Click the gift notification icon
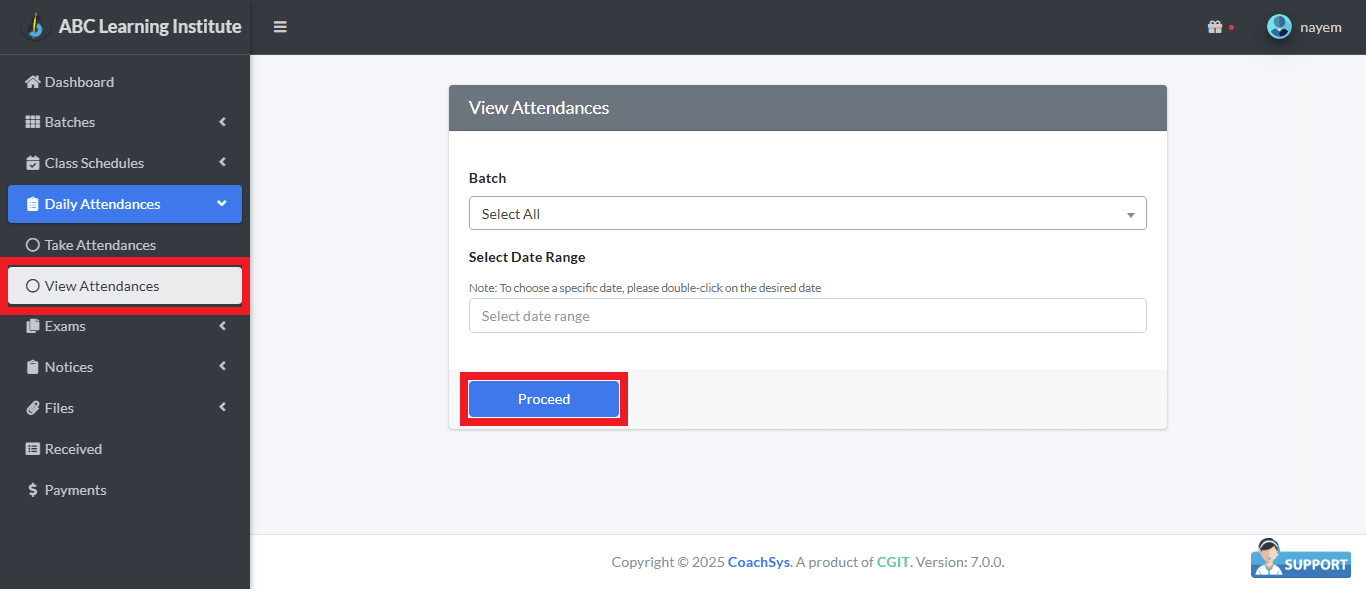Image resolution: width=1366 pixels, height=589 pixels. pos(1215,27)
